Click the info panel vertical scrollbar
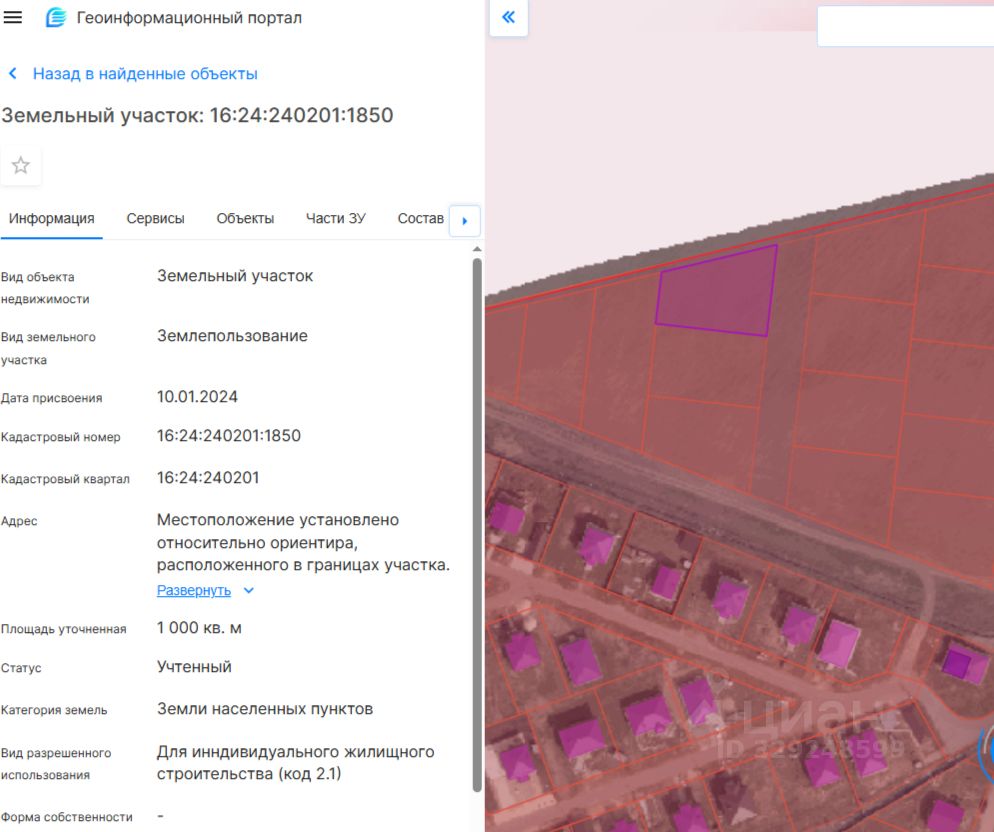This screenshot has width=994, height=832. click(x=477, y=524)
